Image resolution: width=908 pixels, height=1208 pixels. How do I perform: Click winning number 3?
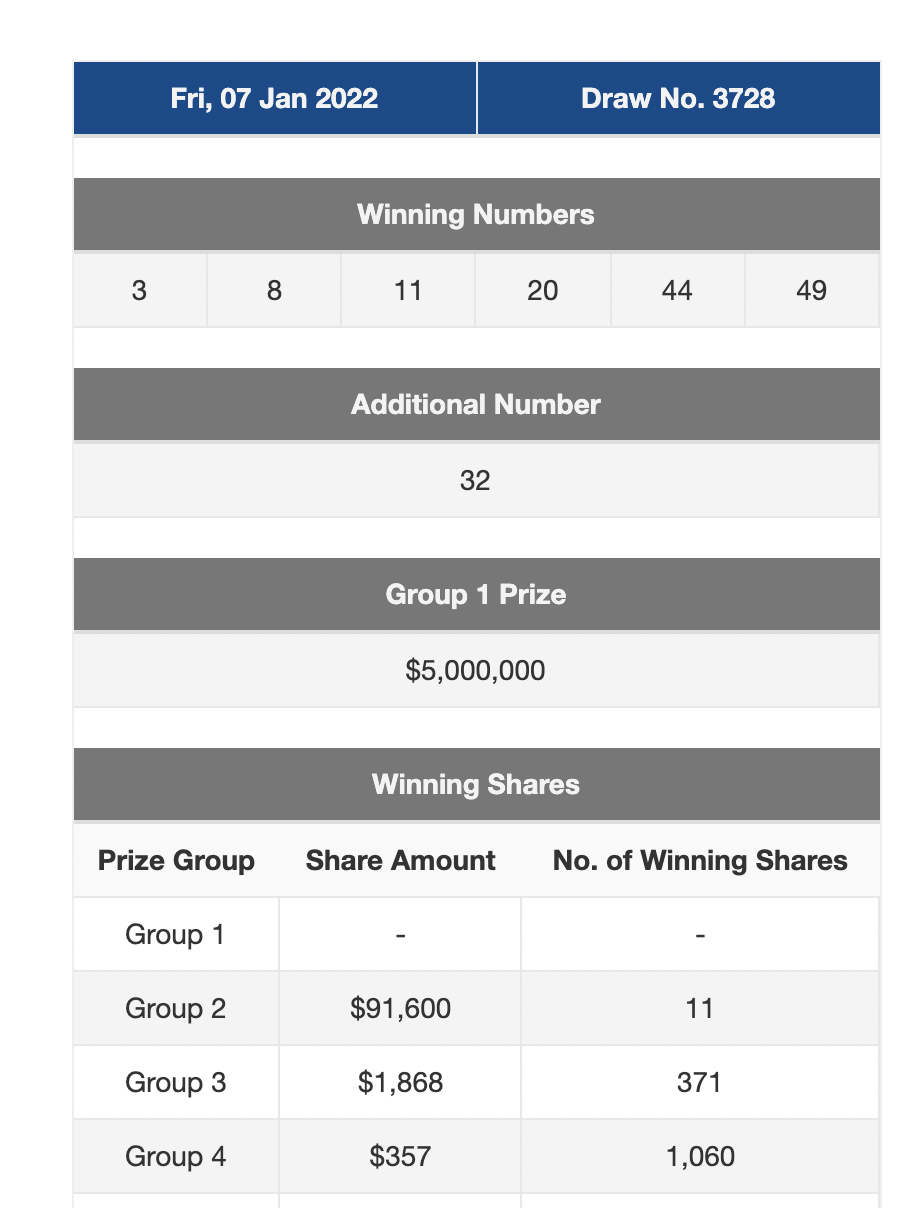tap(139, 290)
